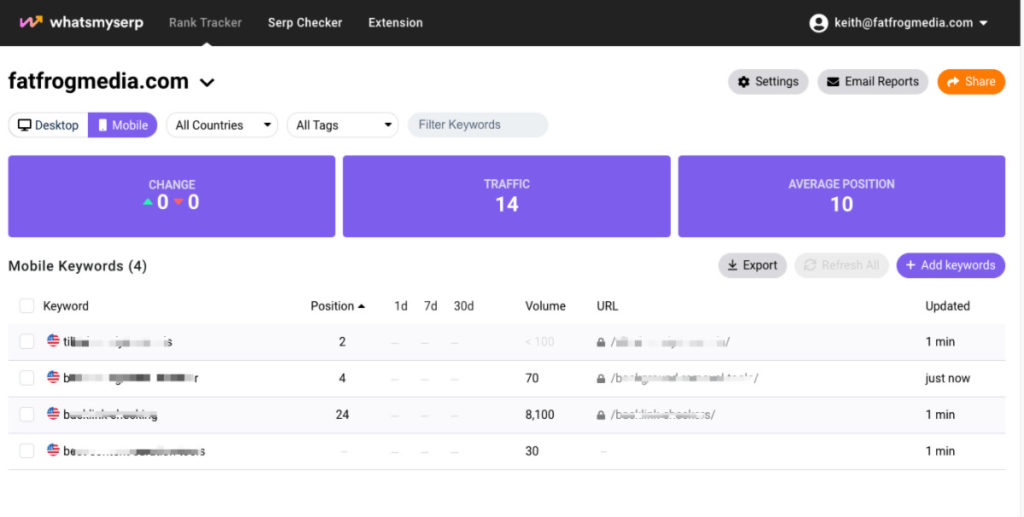Open the URL link in the volume 70 row
This screenshot has height=517, width=1024.
tap(684, 378)
